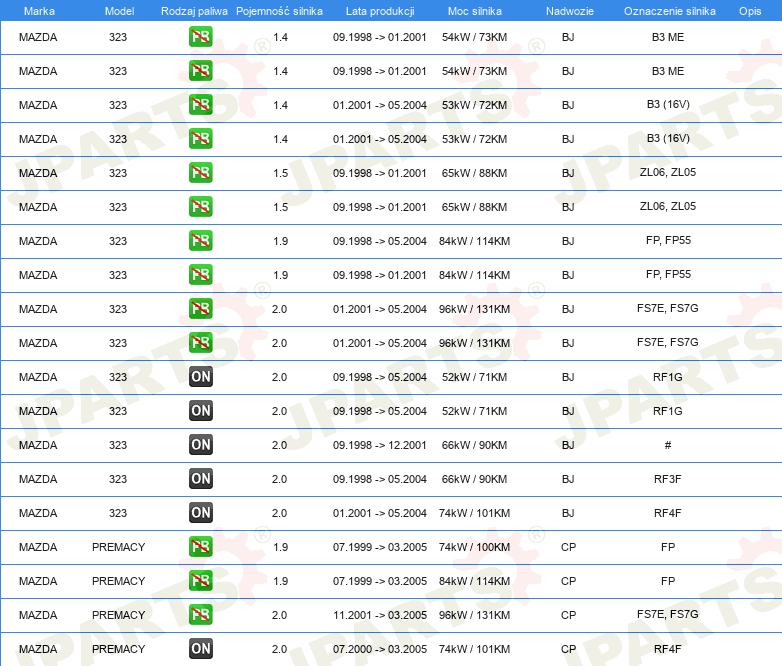Select '01.2001 -> 05.2004' in 323 RF4F row
The height and width of the screenshot is (666, 782).
coord(380,513)
